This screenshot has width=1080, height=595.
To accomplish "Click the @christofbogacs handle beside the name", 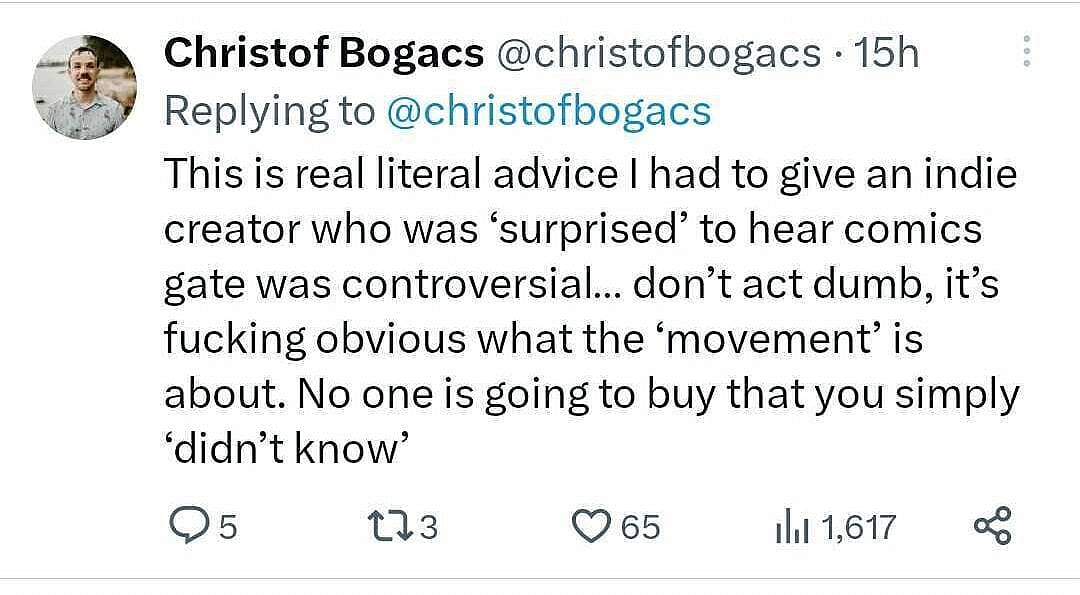I will (658, 53).
